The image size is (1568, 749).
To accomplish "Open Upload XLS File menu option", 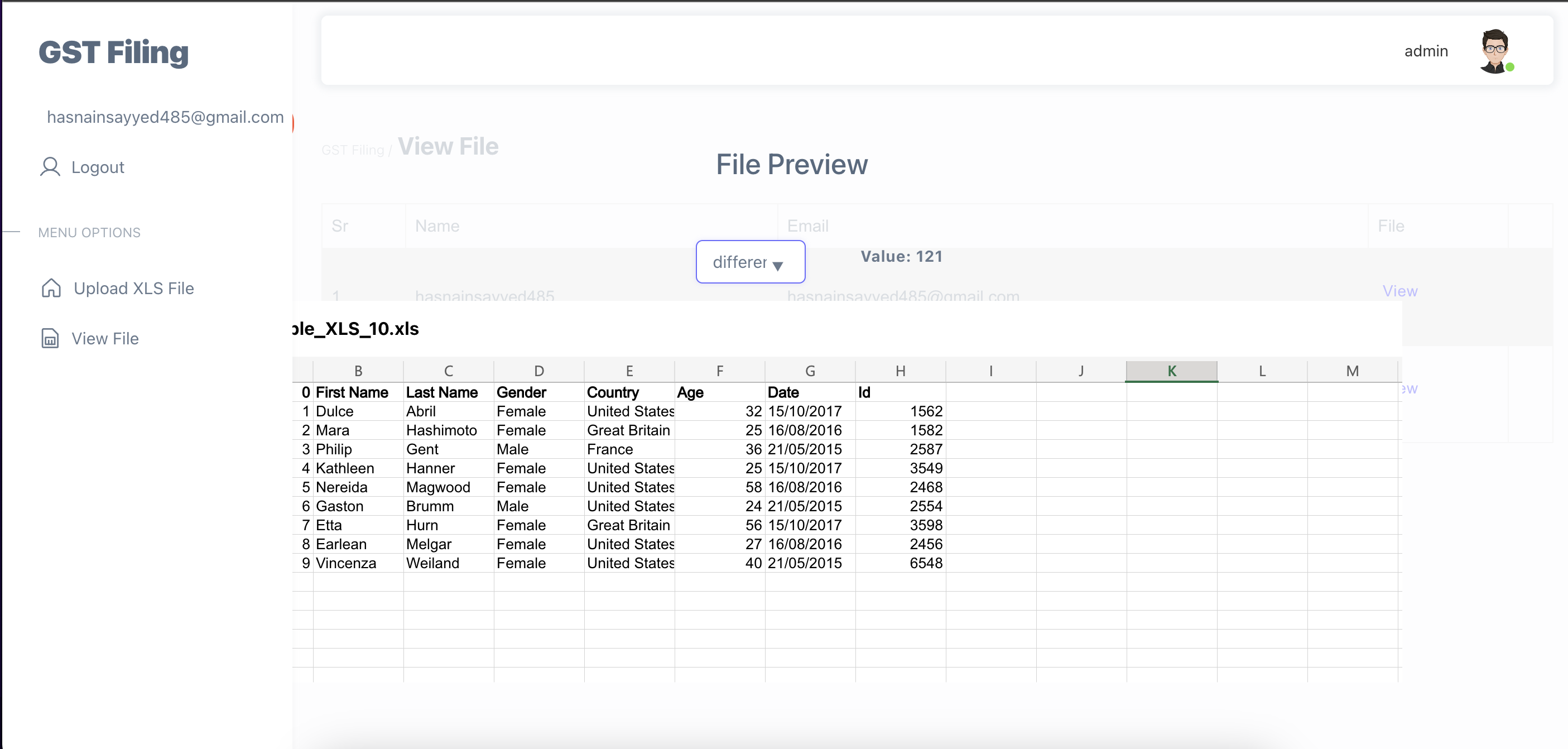I will (x=133, y=288).
